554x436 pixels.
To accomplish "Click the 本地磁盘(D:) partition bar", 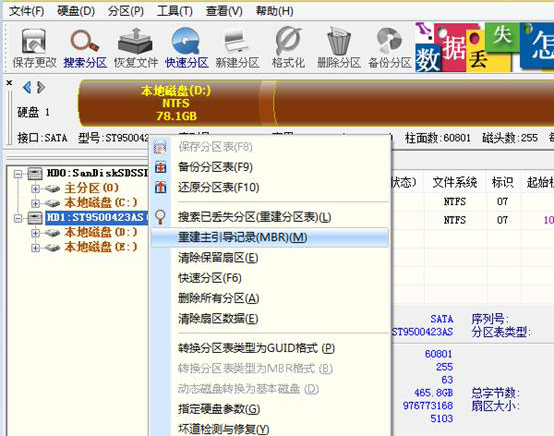I will click(176, 103).
